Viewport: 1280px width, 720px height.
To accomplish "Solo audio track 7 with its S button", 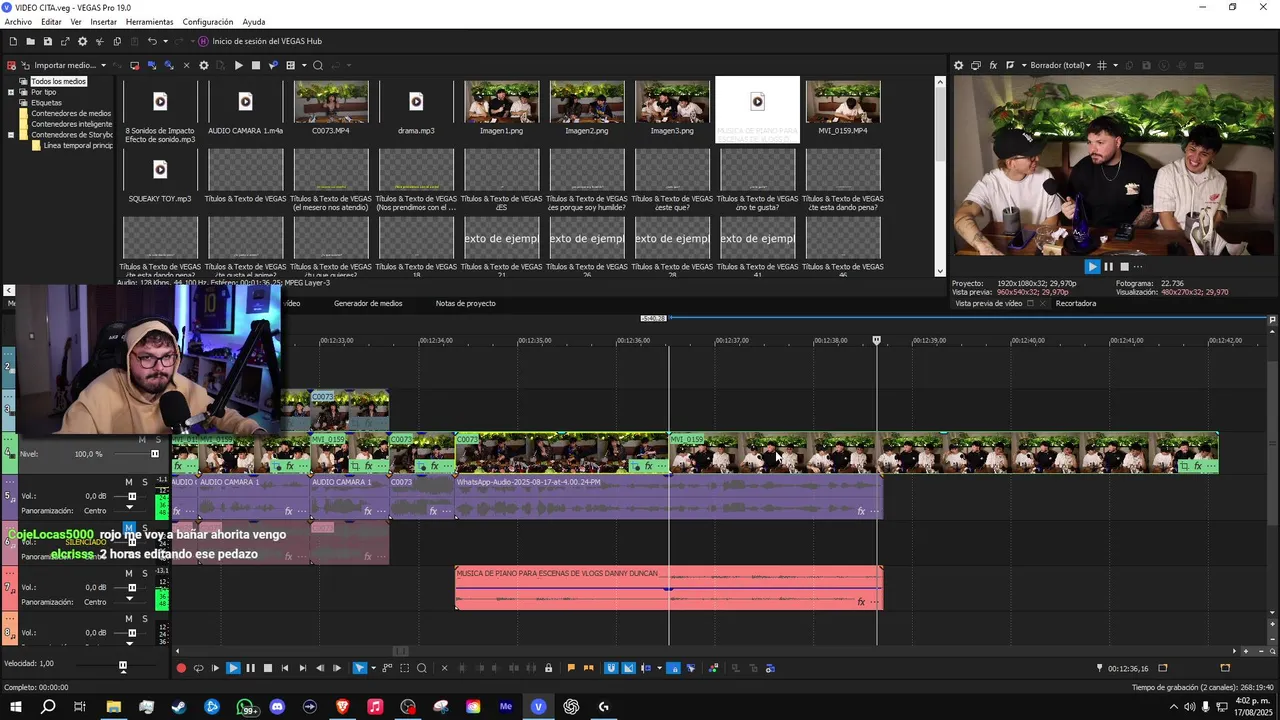I will (x=144, y=573).
